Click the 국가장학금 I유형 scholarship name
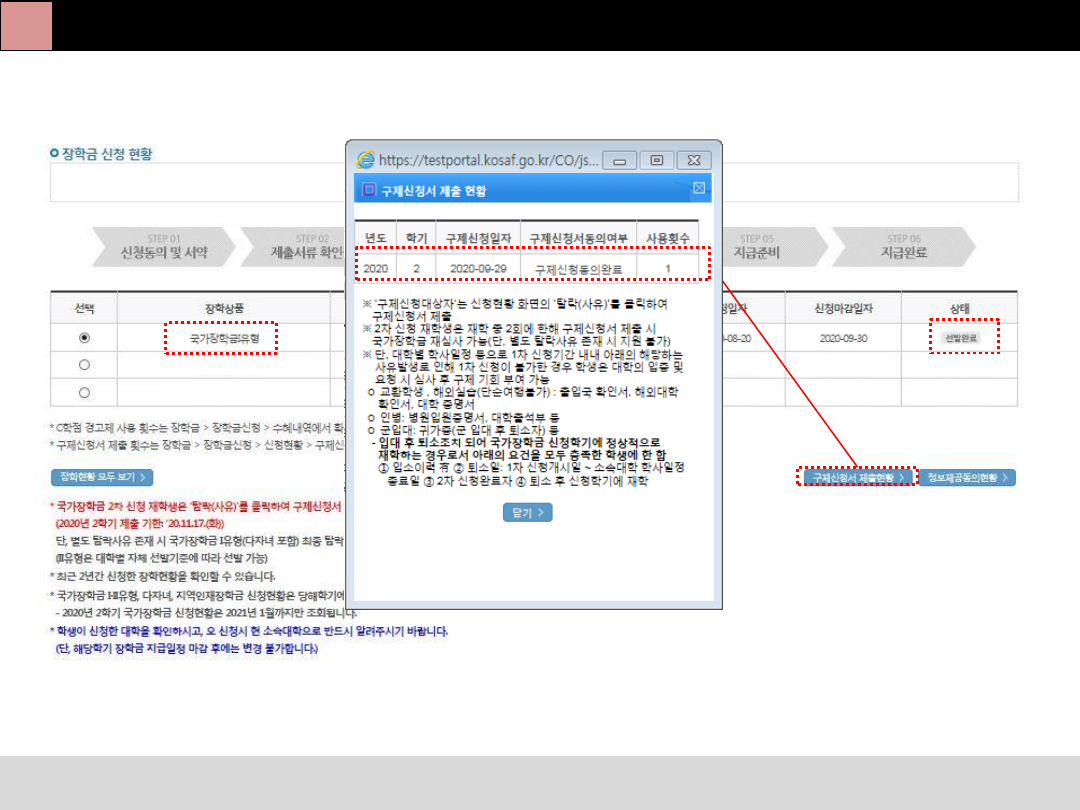 [x=224, y=339]
